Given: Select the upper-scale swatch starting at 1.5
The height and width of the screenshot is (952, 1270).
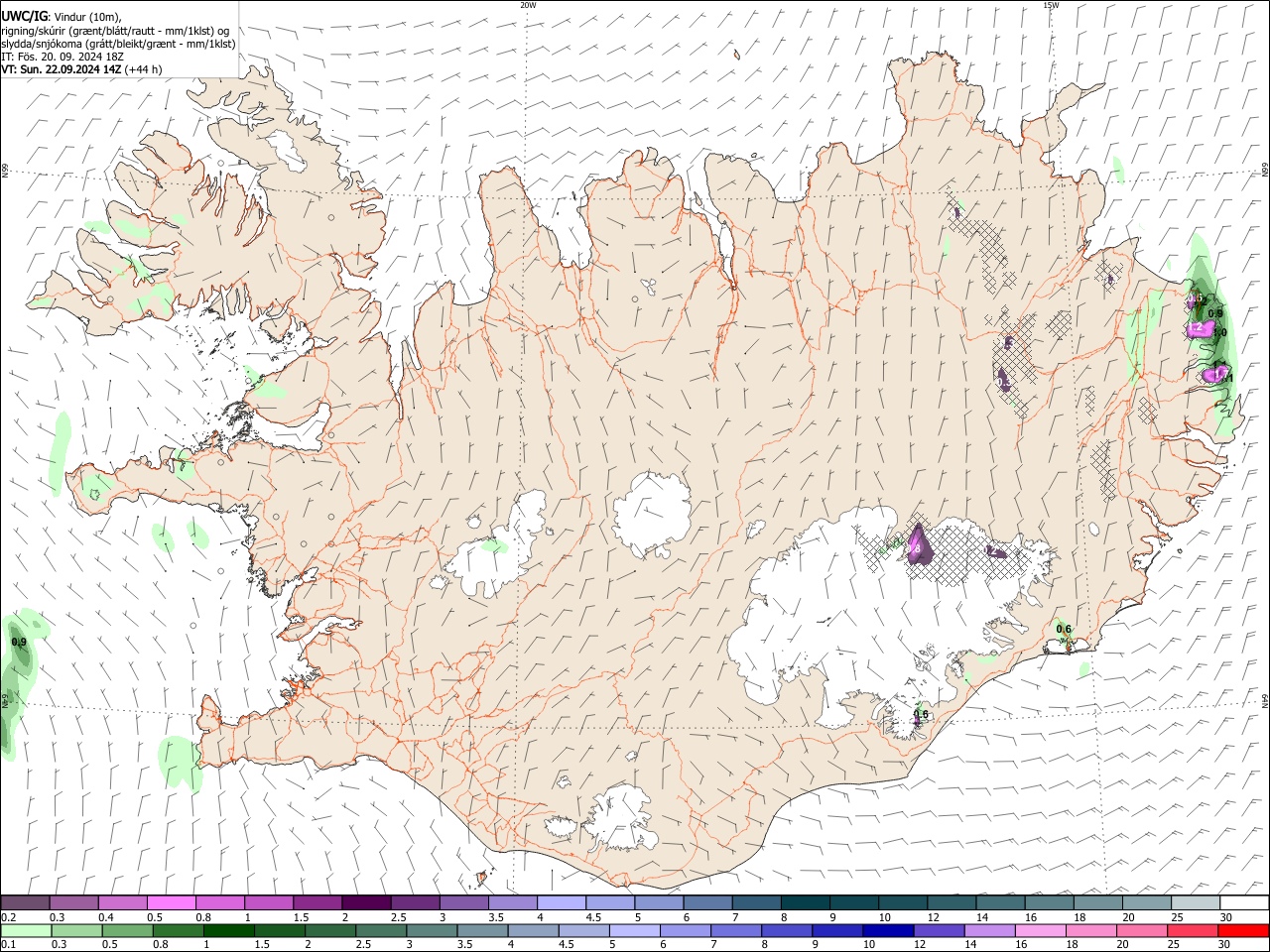Looking at the screenshot, I should coord(317,903).
